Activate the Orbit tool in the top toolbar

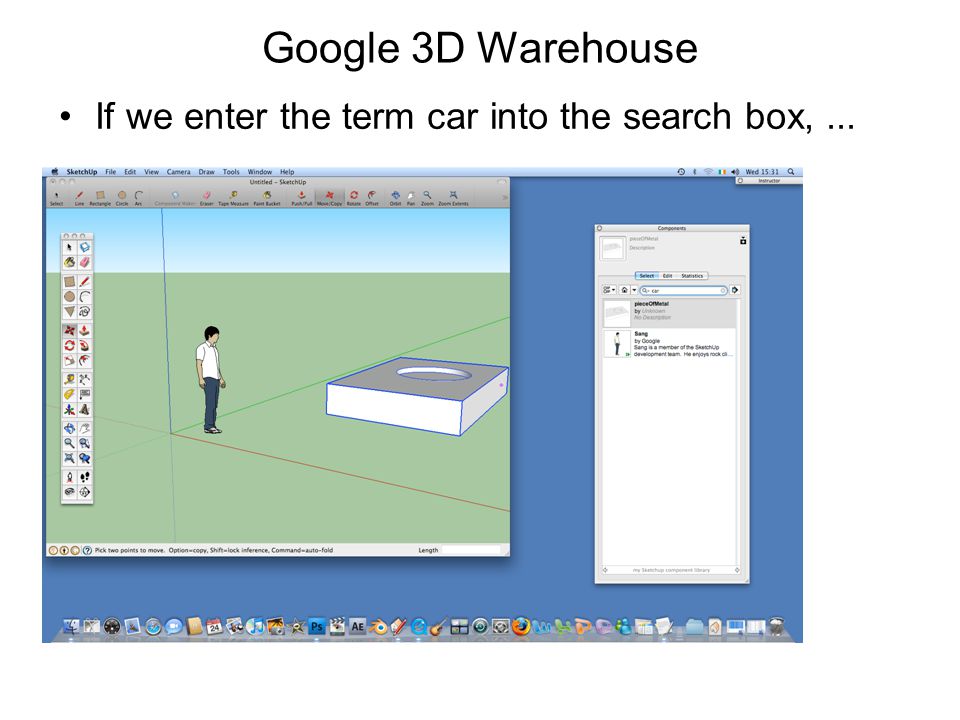tap(395, 196)
